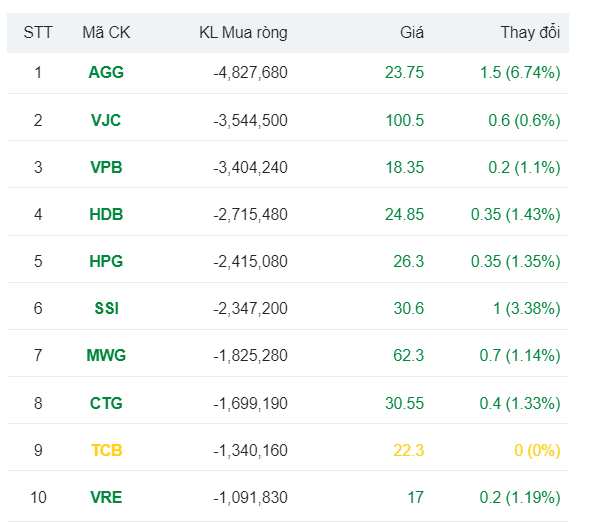Open the CTG stock link
This screenshot has height=524, width=589.
(106, 403)
